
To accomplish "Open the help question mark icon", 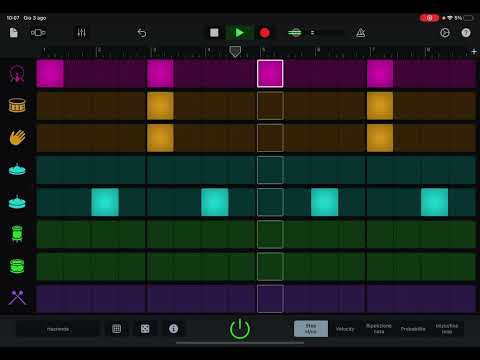I will 466,33.
